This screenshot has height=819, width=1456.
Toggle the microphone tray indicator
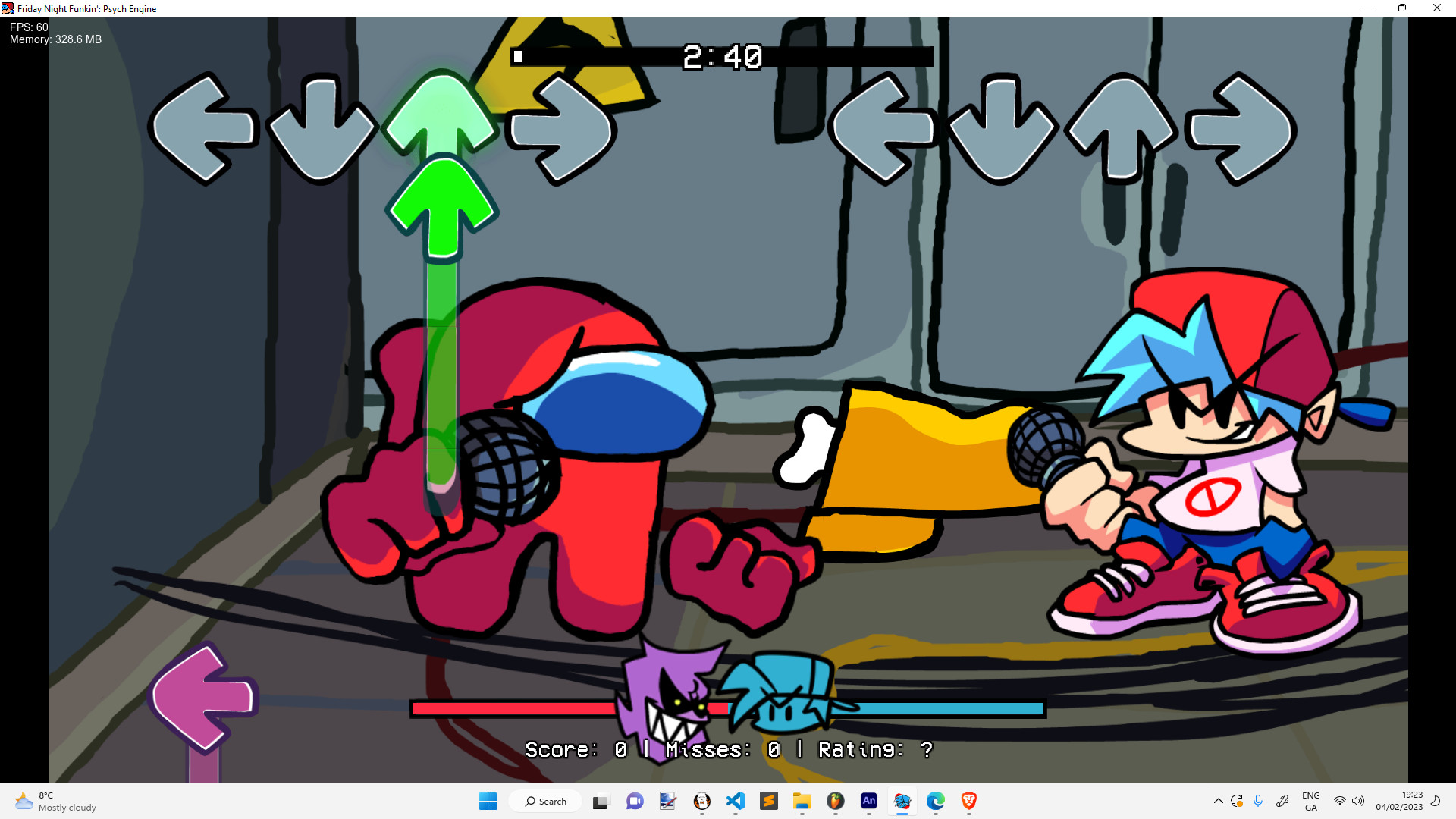pyautogui.click(x=1258, y=802)
